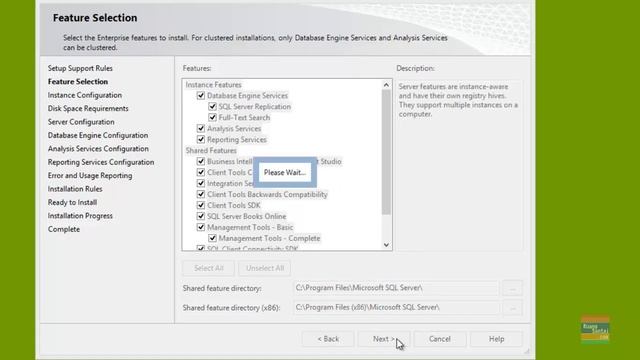The image size is (640, 360).
Task: Click the Instance Features heading
Action: (213, 85)
